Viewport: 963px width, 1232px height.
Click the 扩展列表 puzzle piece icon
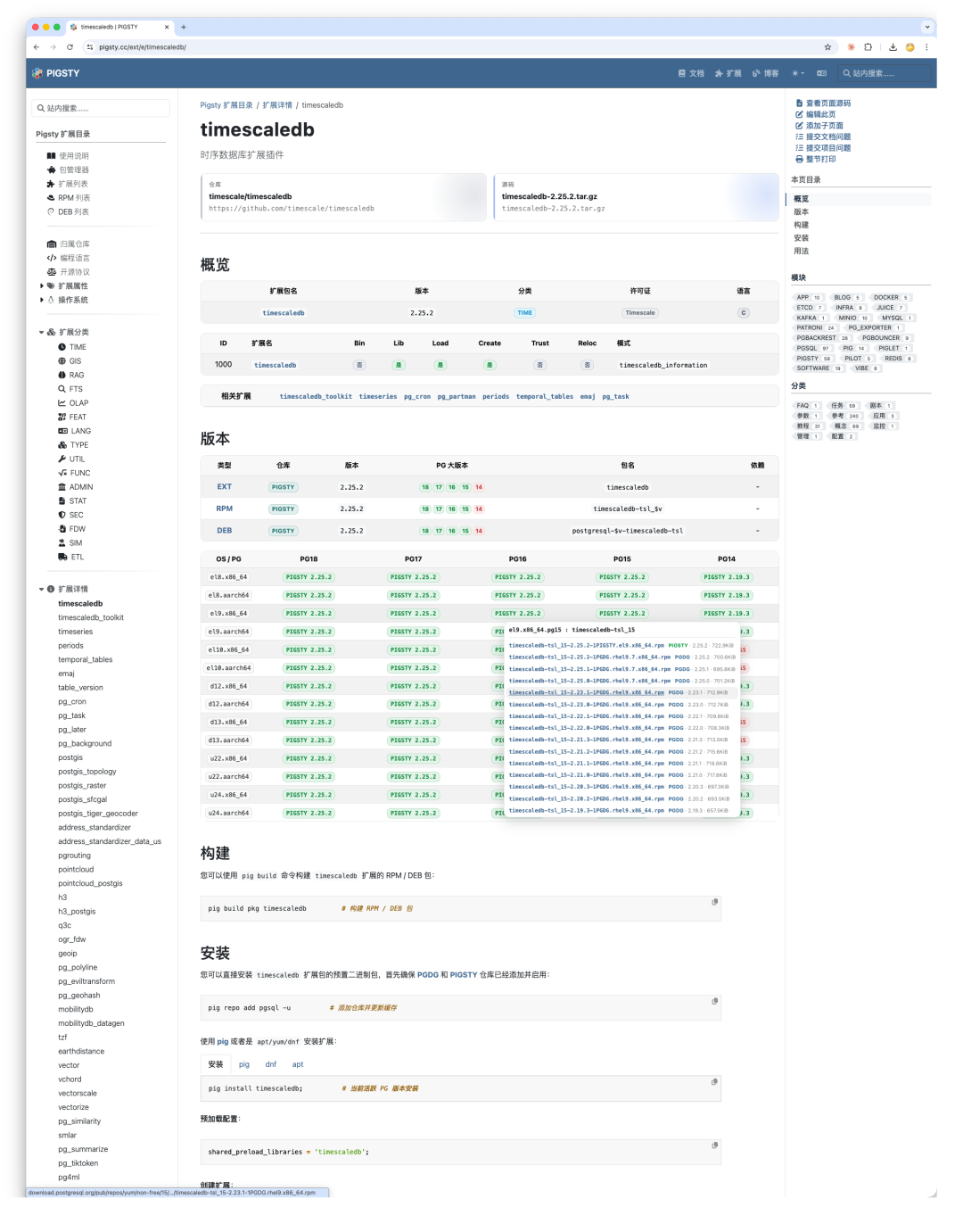[x=51, y=184]
